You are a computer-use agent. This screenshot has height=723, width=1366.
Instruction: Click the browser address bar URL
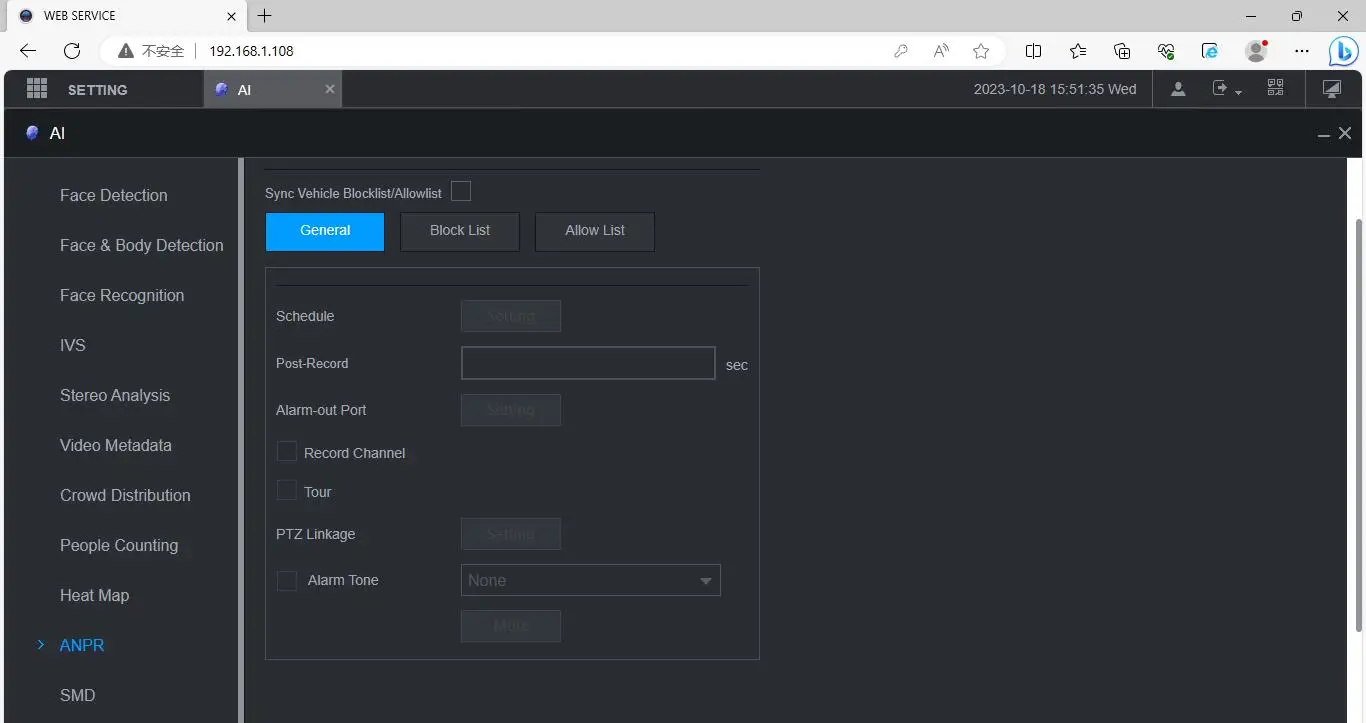[251, 51]
